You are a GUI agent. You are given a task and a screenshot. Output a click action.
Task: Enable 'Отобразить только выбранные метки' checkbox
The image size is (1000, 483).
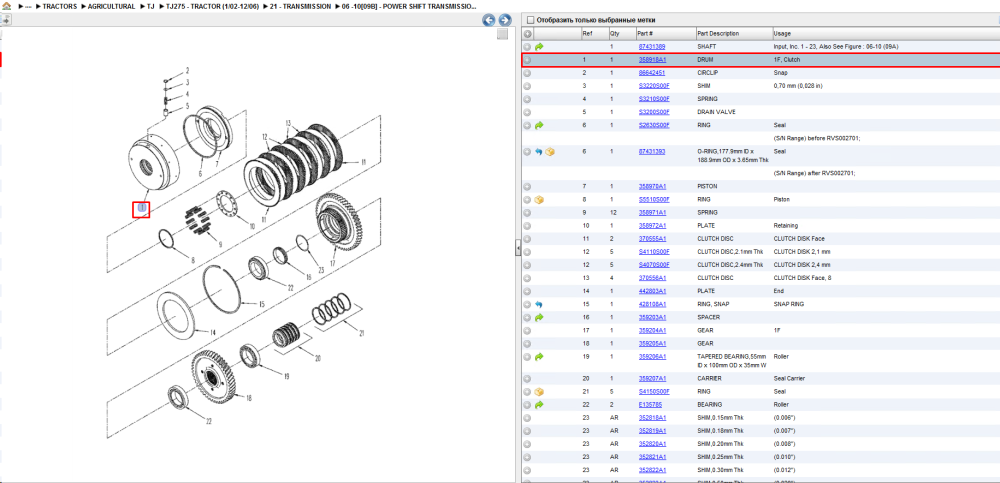(531, 20)
